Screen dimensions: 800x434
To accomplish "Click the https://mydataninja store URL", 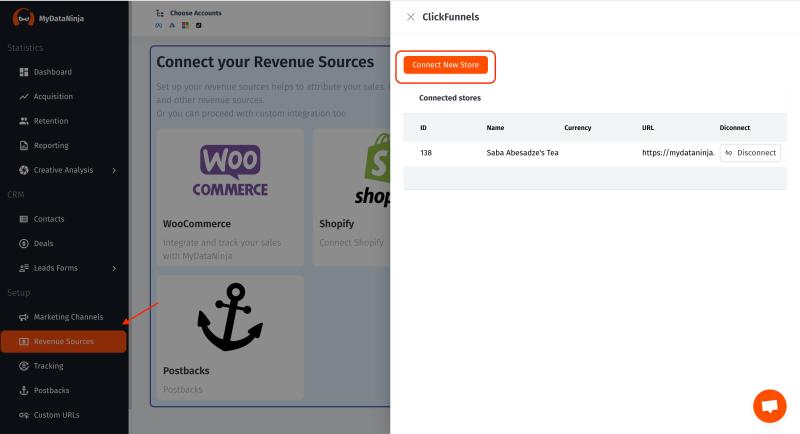I will [x=678, y=152].
